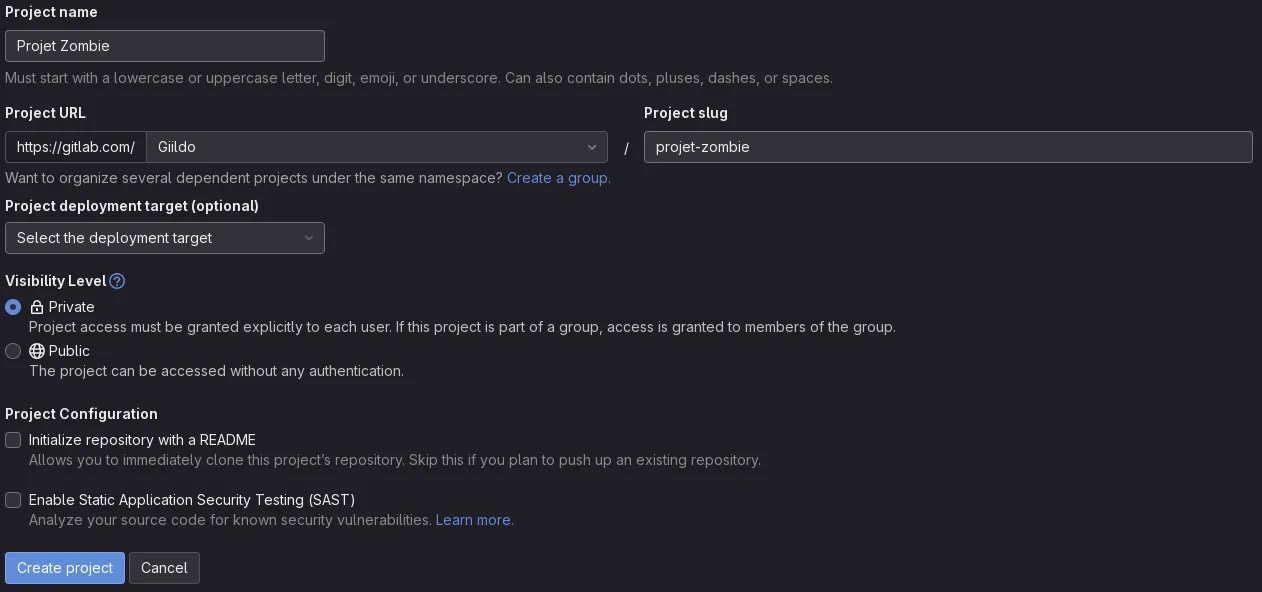The height and width of the screenshot is (592, 1262).
Task: Select the Private visibility radio button
Action: tap(13, 307)
